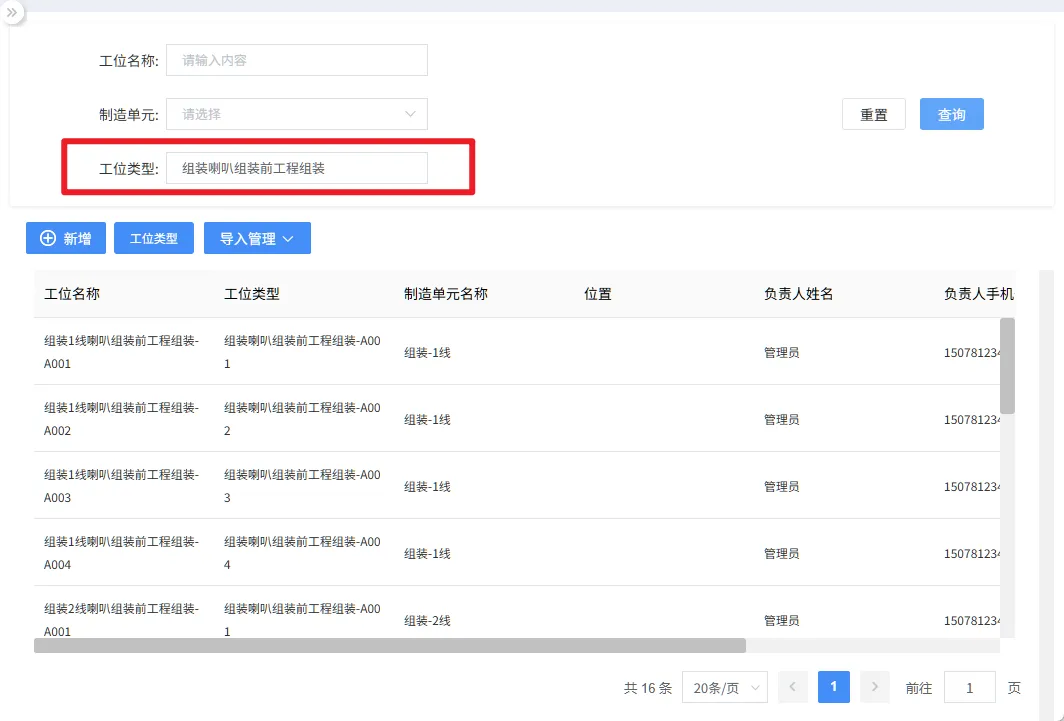Click the plus icon on 新增 button

(x=48, y=238)
